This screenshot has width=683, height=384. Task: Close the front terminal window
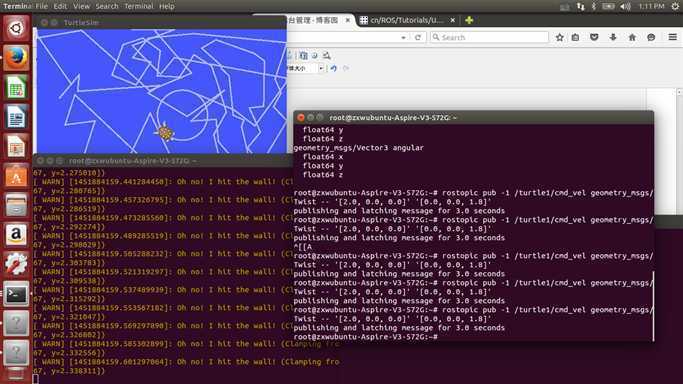point(301,118)
